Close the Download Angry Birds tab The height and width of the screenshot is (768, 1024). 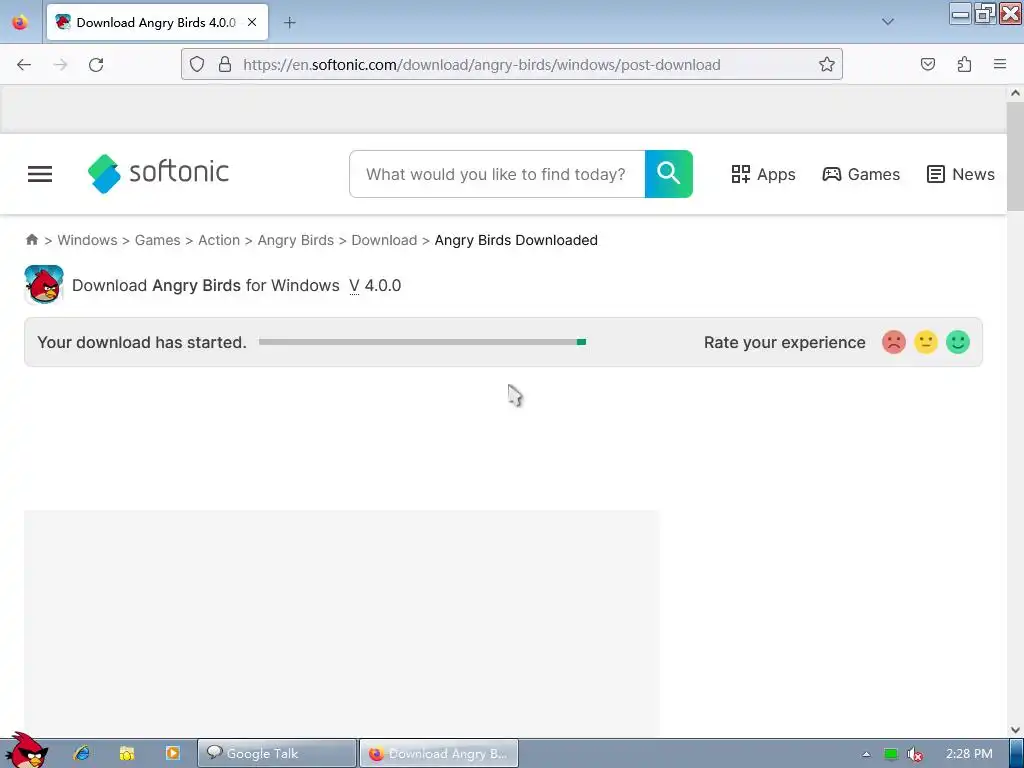[252, 22]
